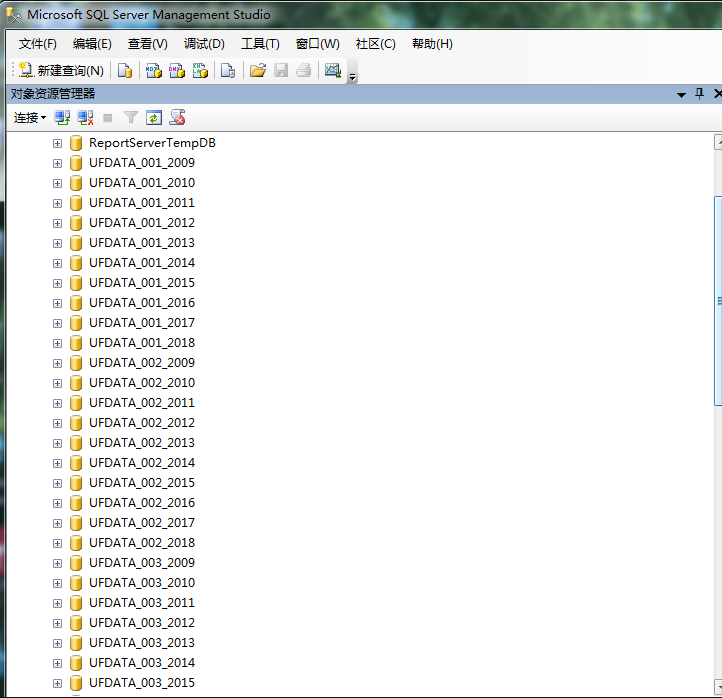Click the New Query (新建查询) button

click(x=61, y=70)
